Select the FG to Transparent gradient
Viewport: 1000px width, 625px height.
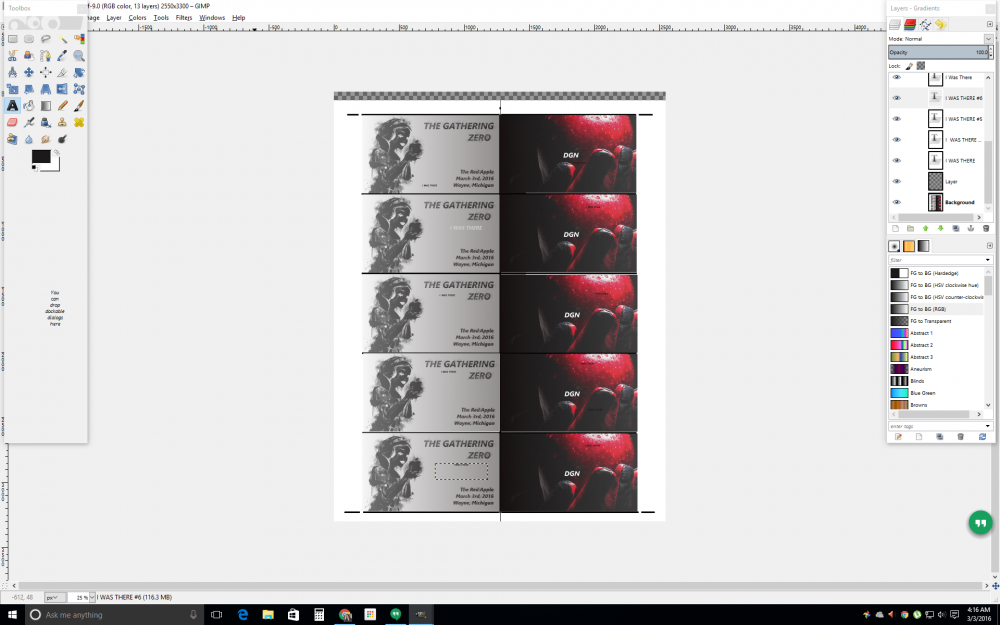click(936, 321)
